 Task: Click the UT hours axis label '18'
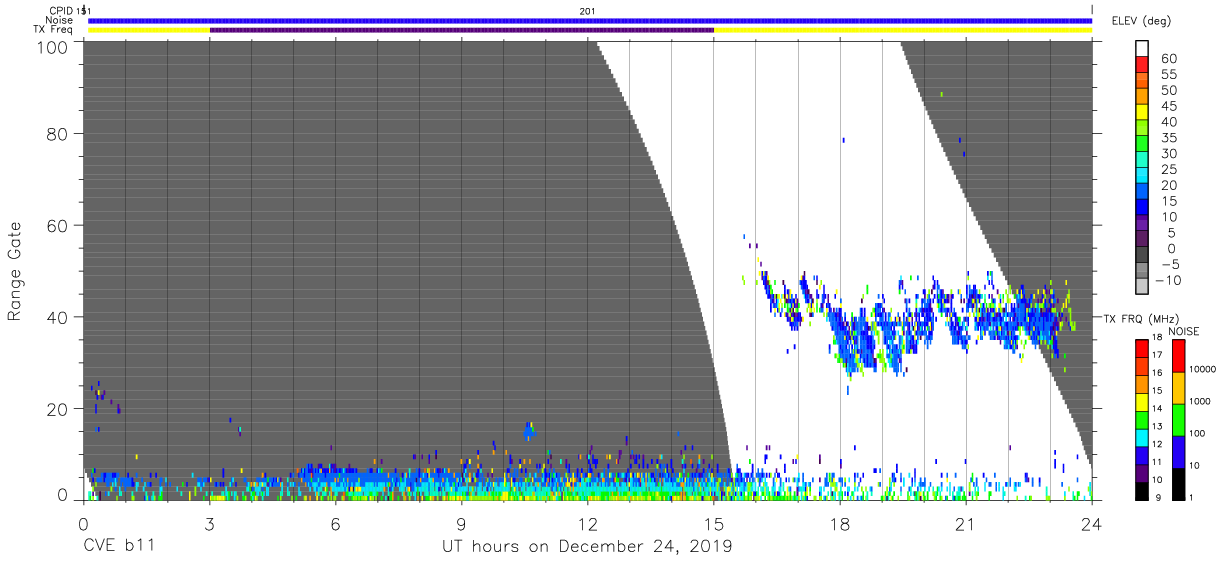(840, 524)
